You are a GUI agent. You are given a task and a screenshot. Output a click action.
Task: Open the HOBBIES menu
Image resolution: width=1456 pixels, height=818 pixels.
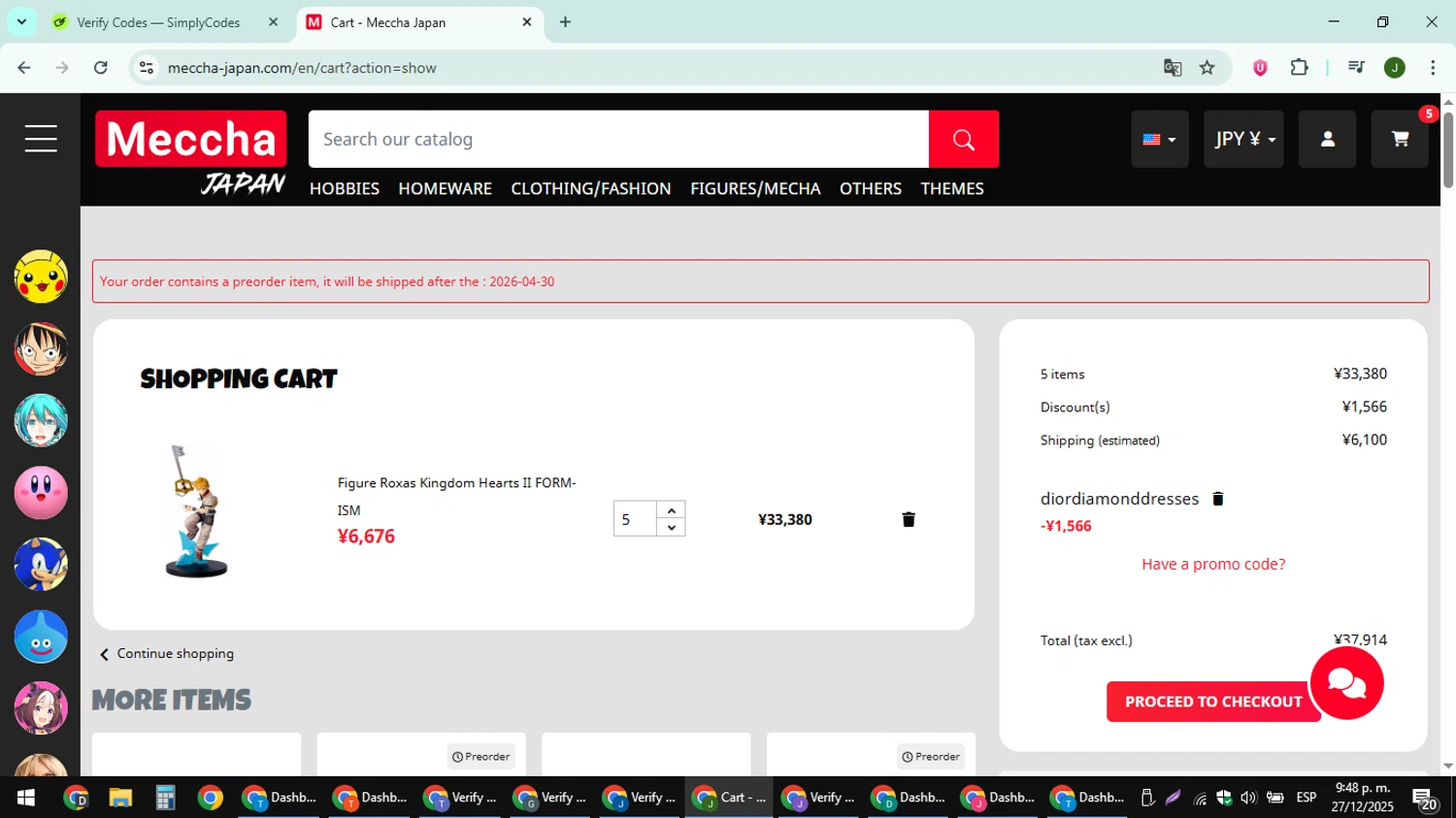coord(345,188)
